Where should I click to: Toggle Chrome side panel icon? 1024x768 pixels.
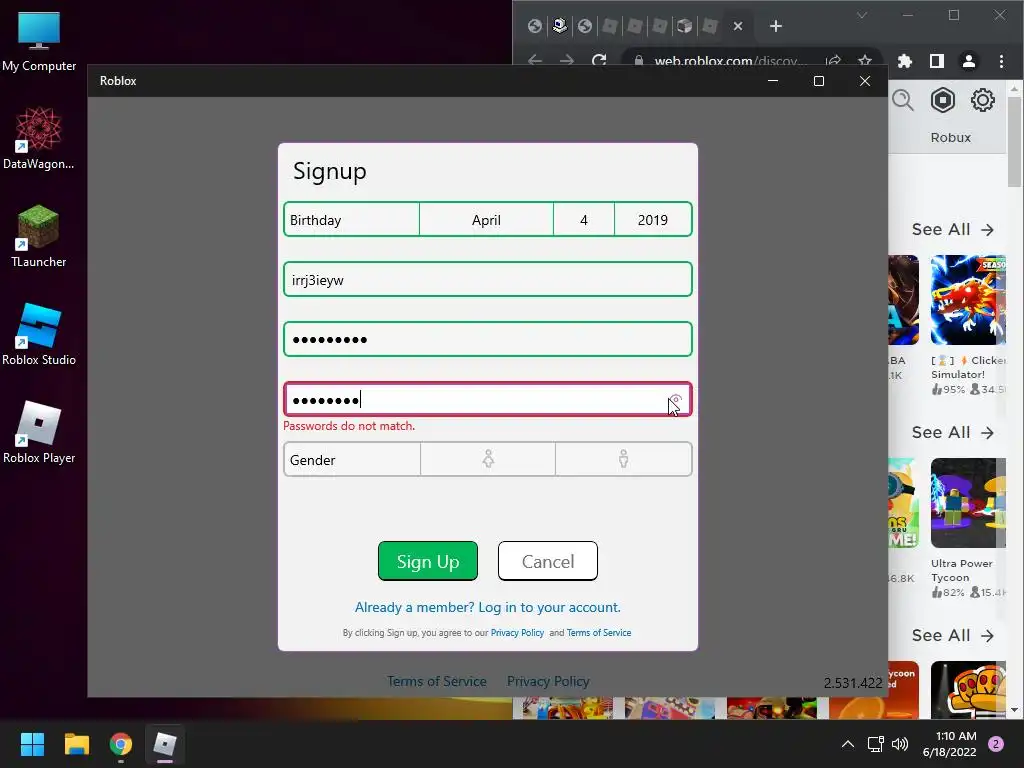[x=936, y=61]
